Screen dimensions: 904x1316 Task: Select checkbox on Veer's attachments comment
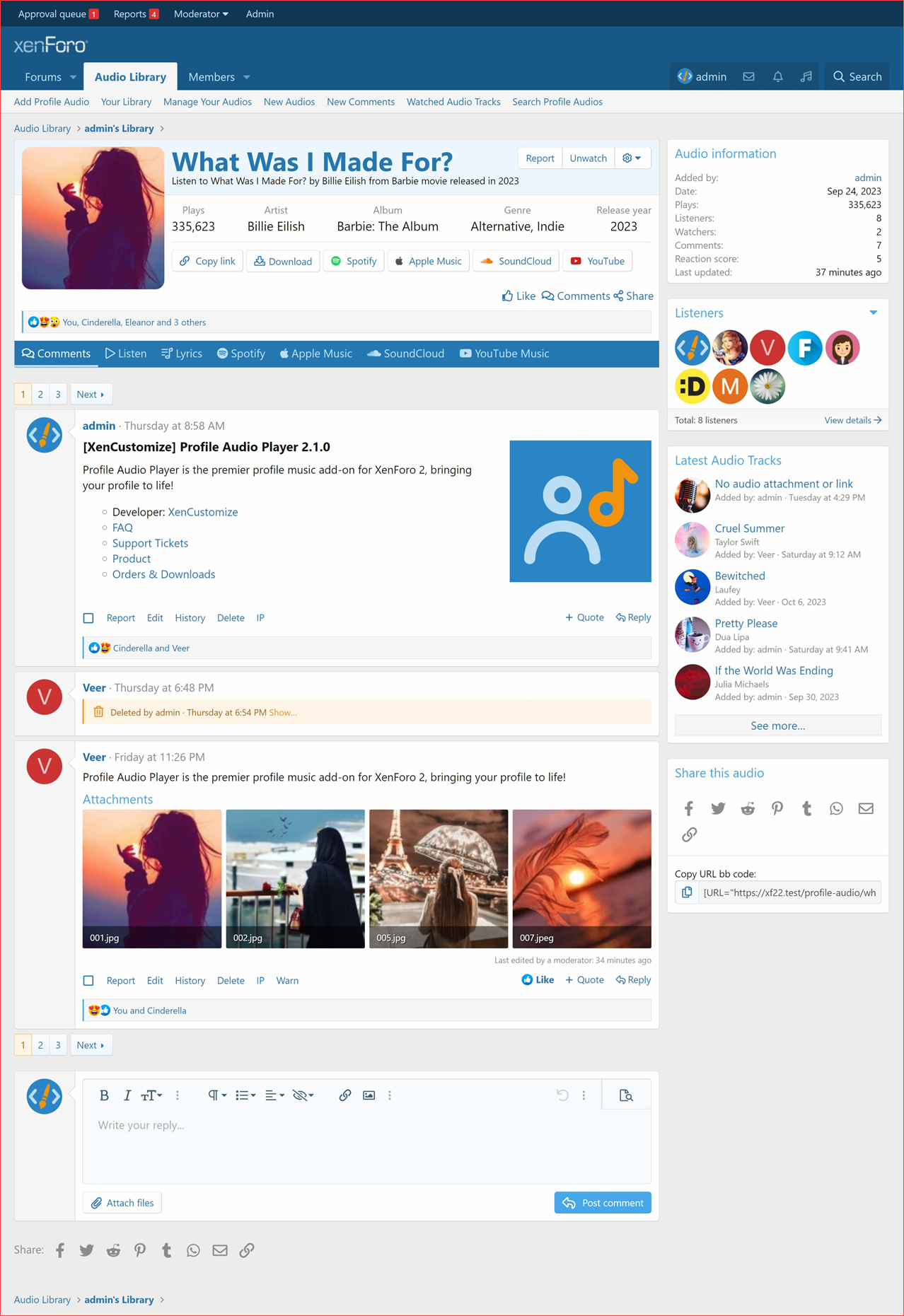(88, 981)
